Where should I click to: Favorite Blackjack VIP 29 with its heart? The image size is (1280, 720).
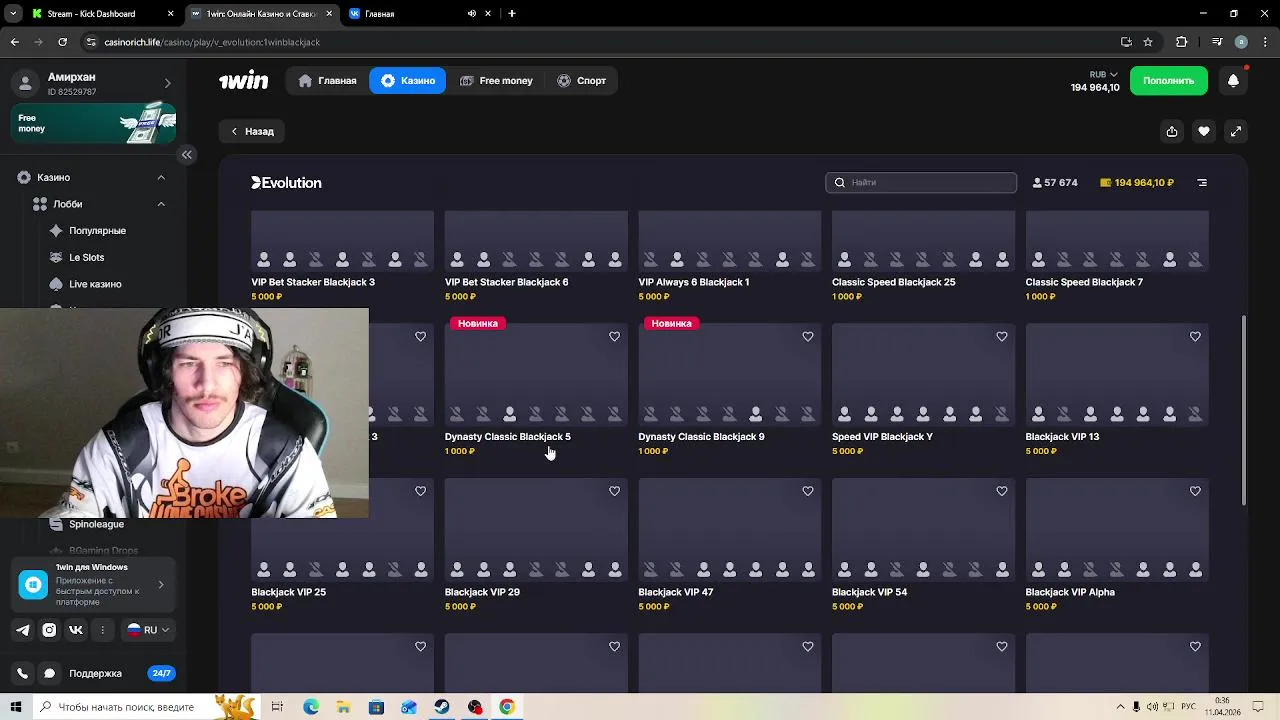[x=614, y=491]
